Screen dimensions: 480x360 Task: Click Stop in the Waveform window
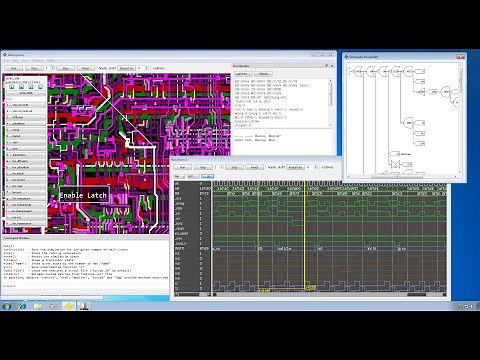tap(234, 167)
